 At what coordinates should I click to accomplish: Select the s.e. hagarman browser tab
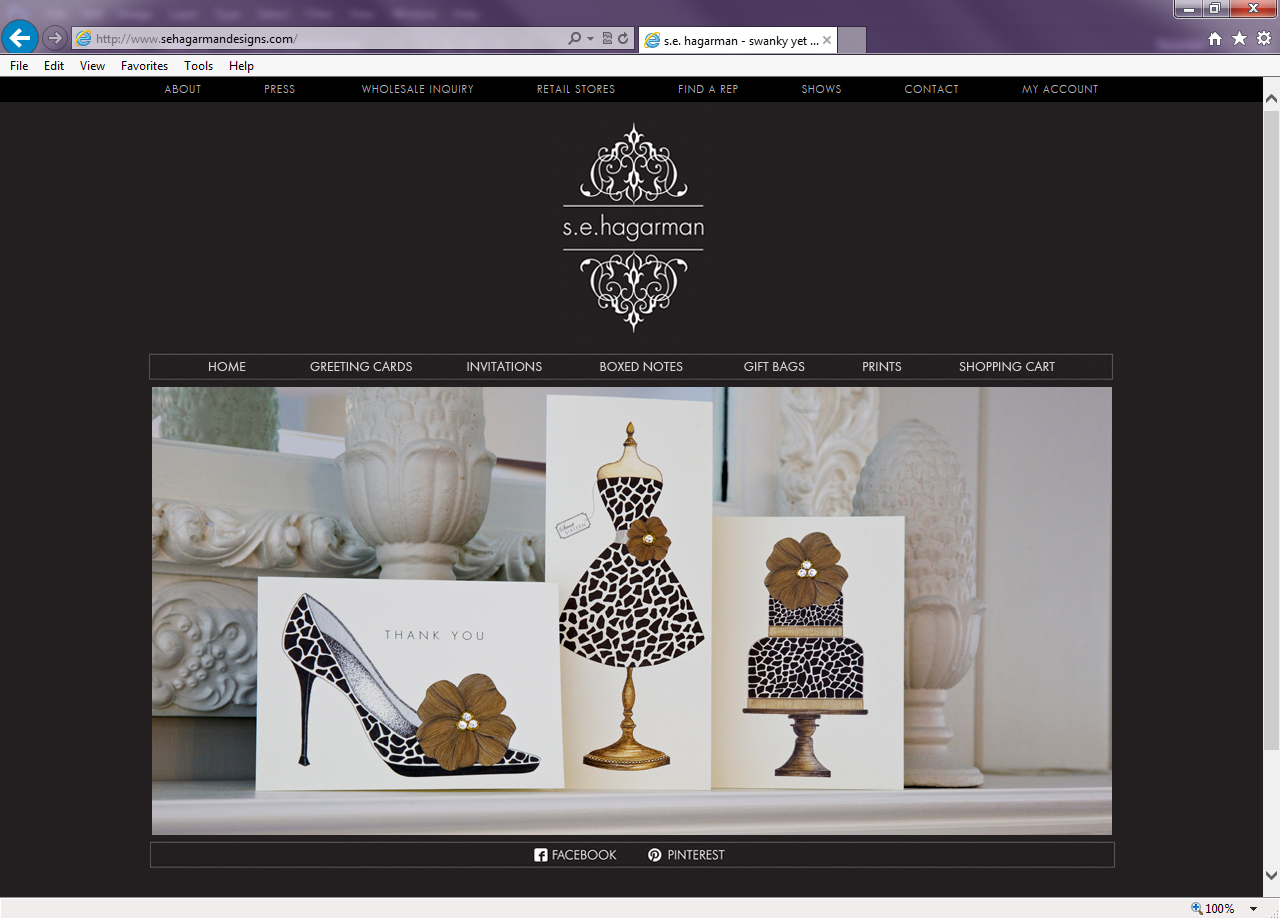point(736,40)
